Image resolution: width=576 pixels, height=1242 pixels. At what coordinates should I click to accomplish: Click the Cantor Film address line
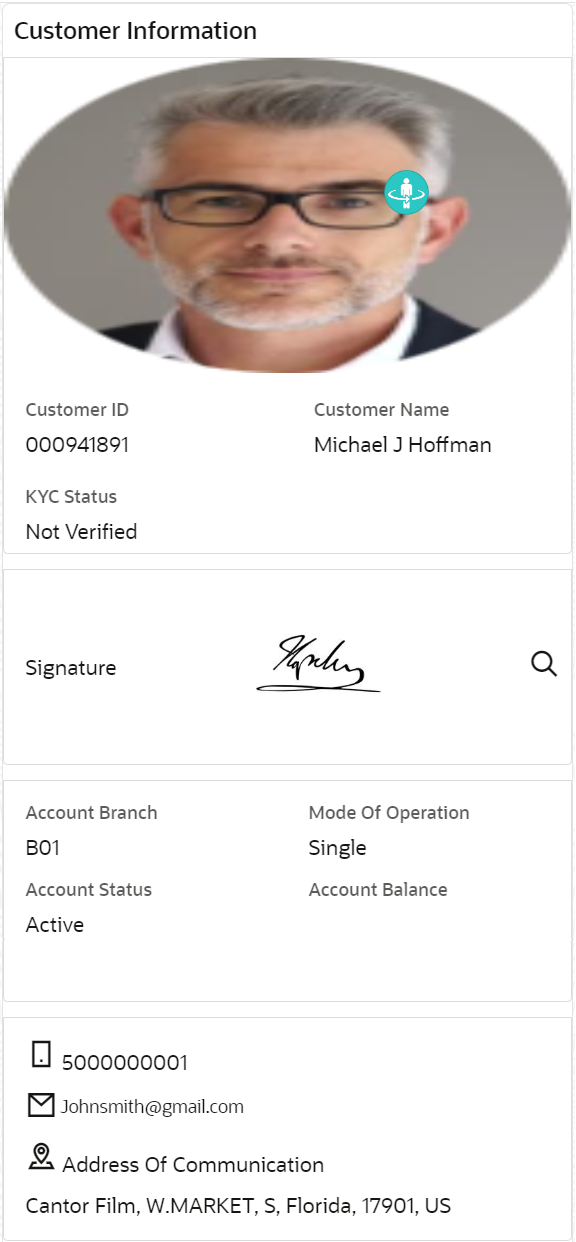coord(238,1206)
